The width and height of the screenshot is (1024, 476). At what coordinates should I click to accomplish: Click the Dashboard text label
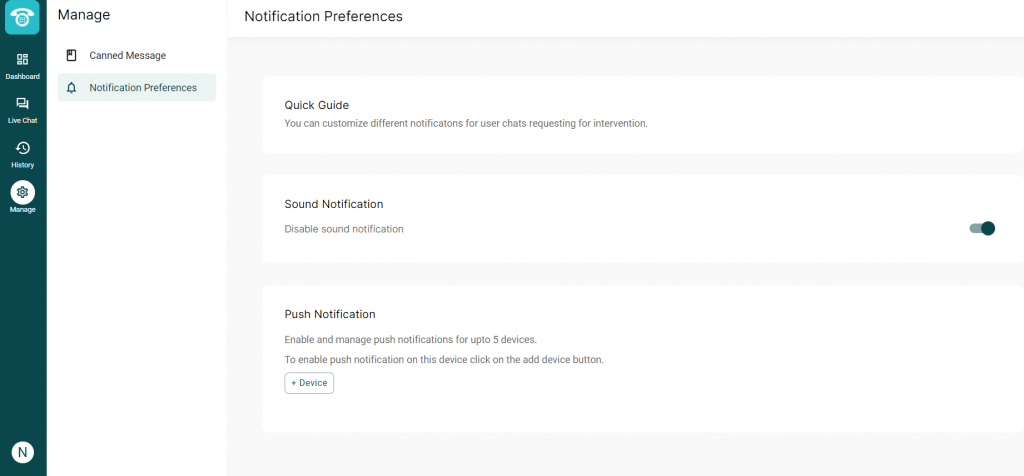(x=23, y=77)
